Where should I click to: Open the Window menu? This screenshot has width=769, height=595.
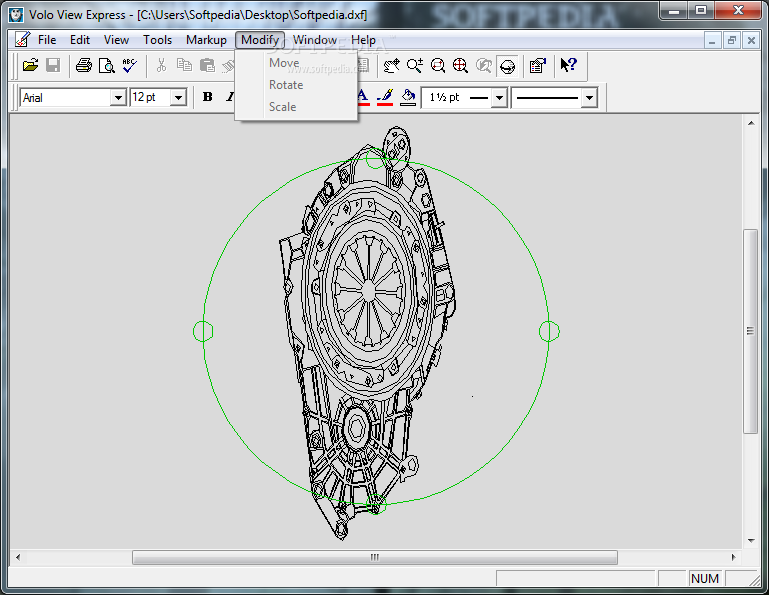pos(315,40)
